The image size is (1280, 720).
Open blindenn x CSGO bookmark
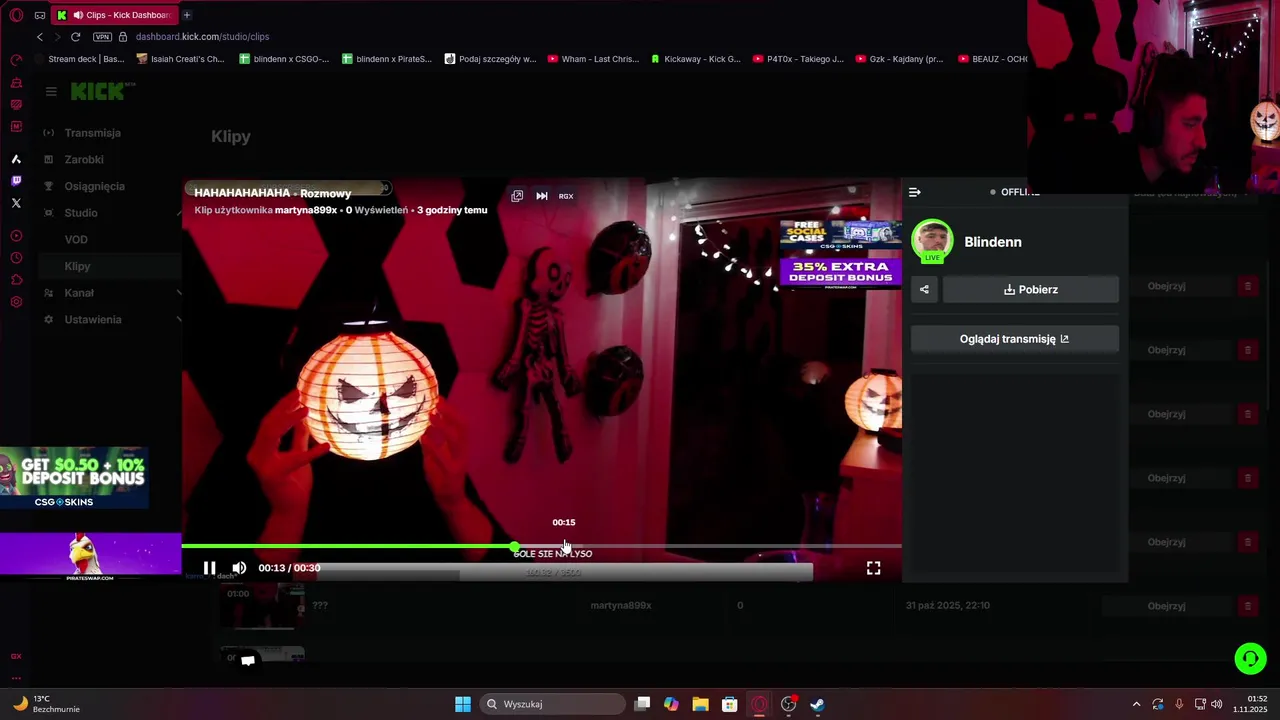[284, 59]
